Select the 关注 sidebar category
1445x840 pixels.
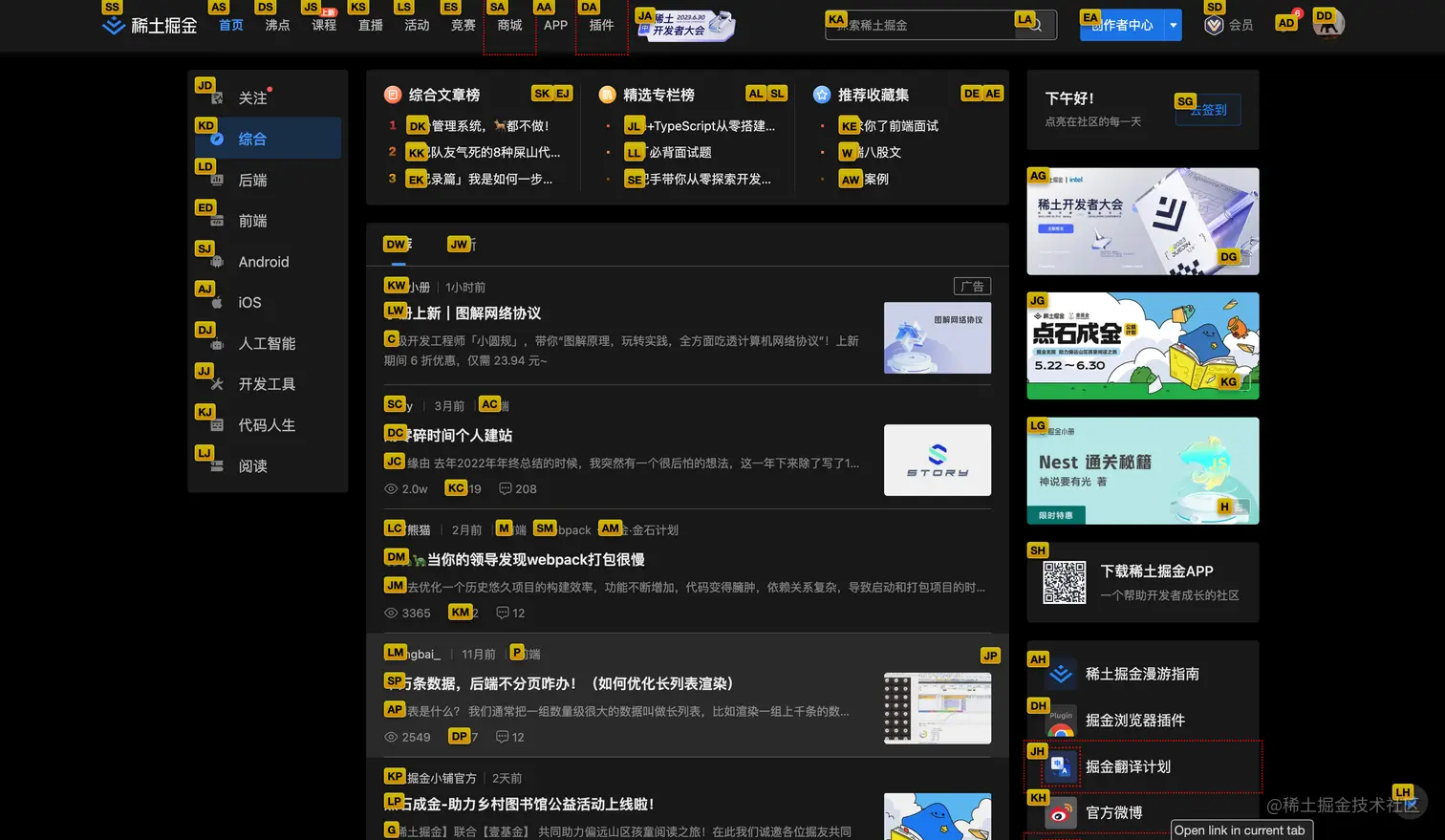click(268, 97)
